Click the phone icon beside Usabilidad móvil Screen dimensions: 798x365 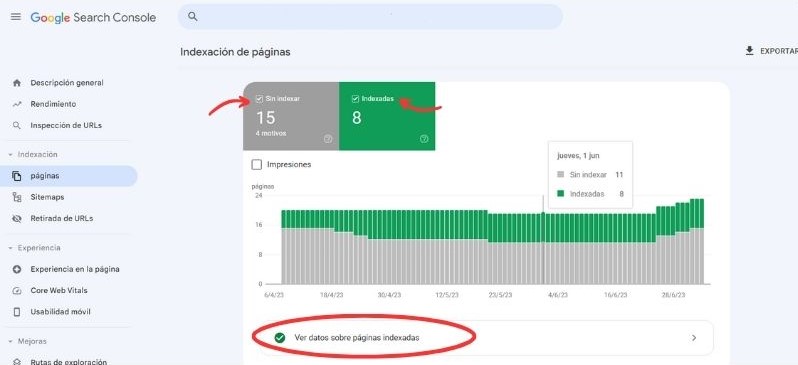pyautogui.click(x=17, y=312)
